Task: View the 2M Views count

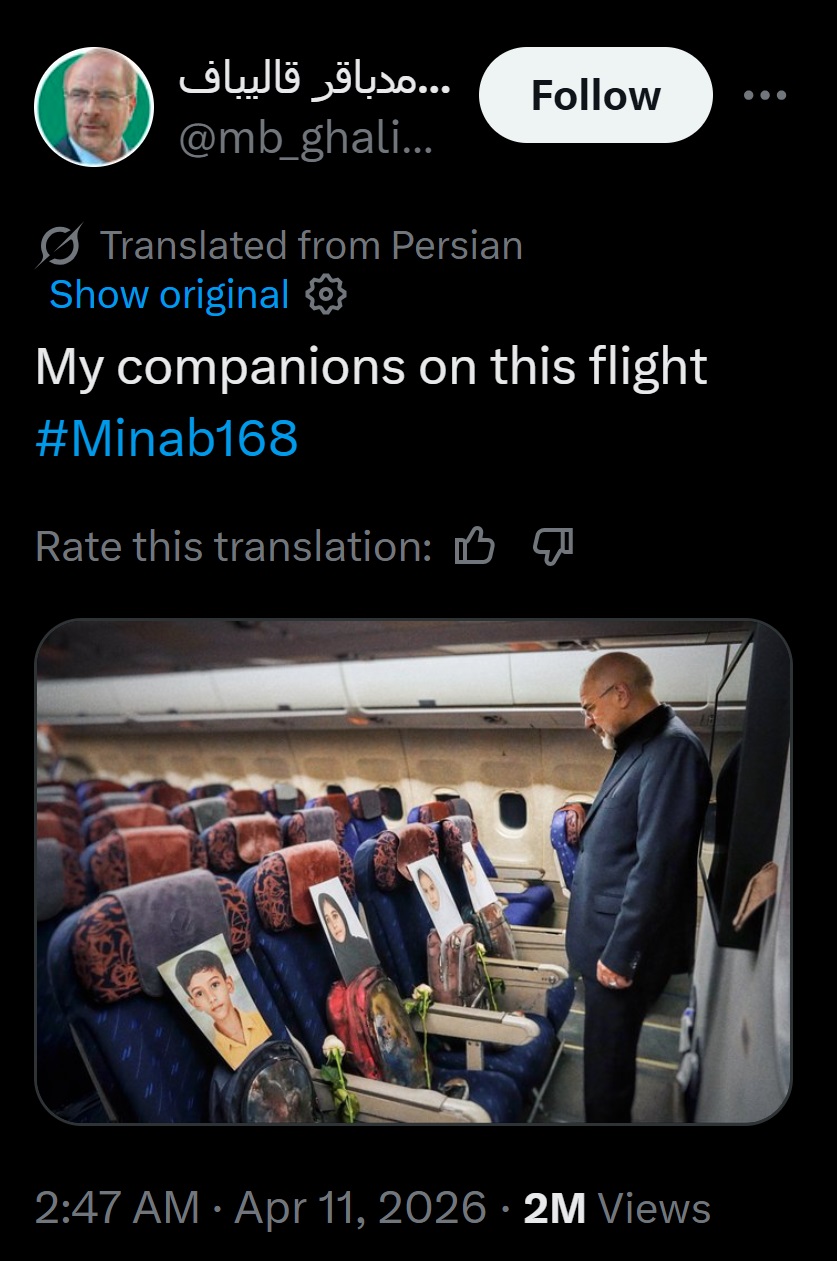Action: click(617, 1208)
